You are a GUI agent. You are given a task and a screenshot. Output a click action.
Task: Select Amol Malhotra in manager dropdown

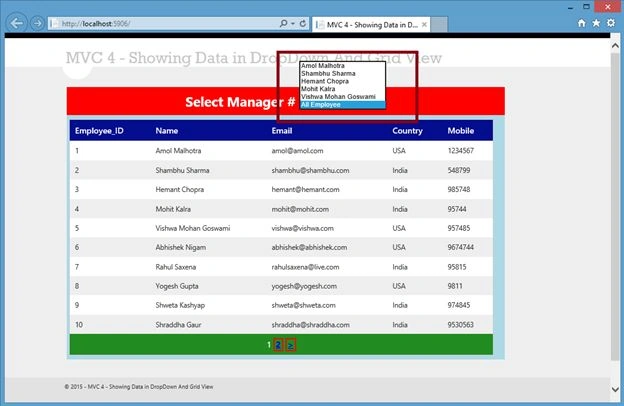click(x=323, y=66)
